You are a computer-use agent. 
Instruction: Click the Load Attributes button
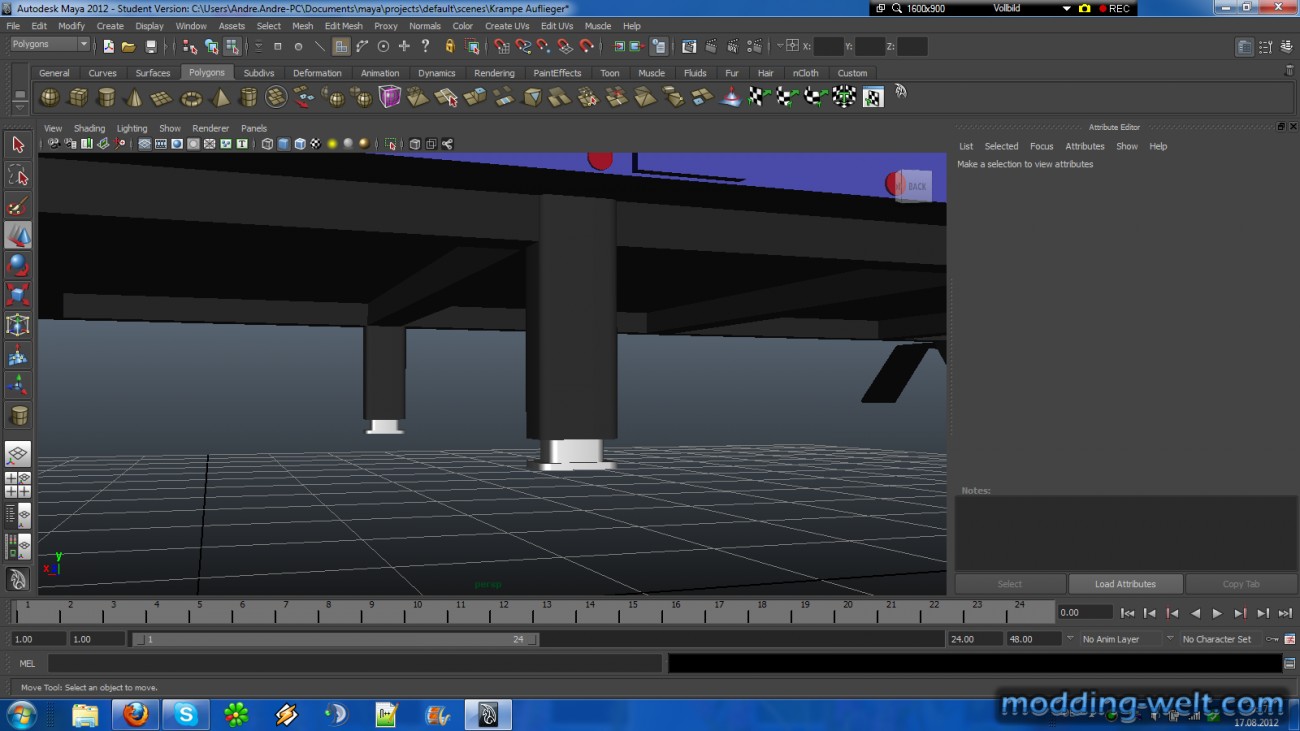point(1125,584)
